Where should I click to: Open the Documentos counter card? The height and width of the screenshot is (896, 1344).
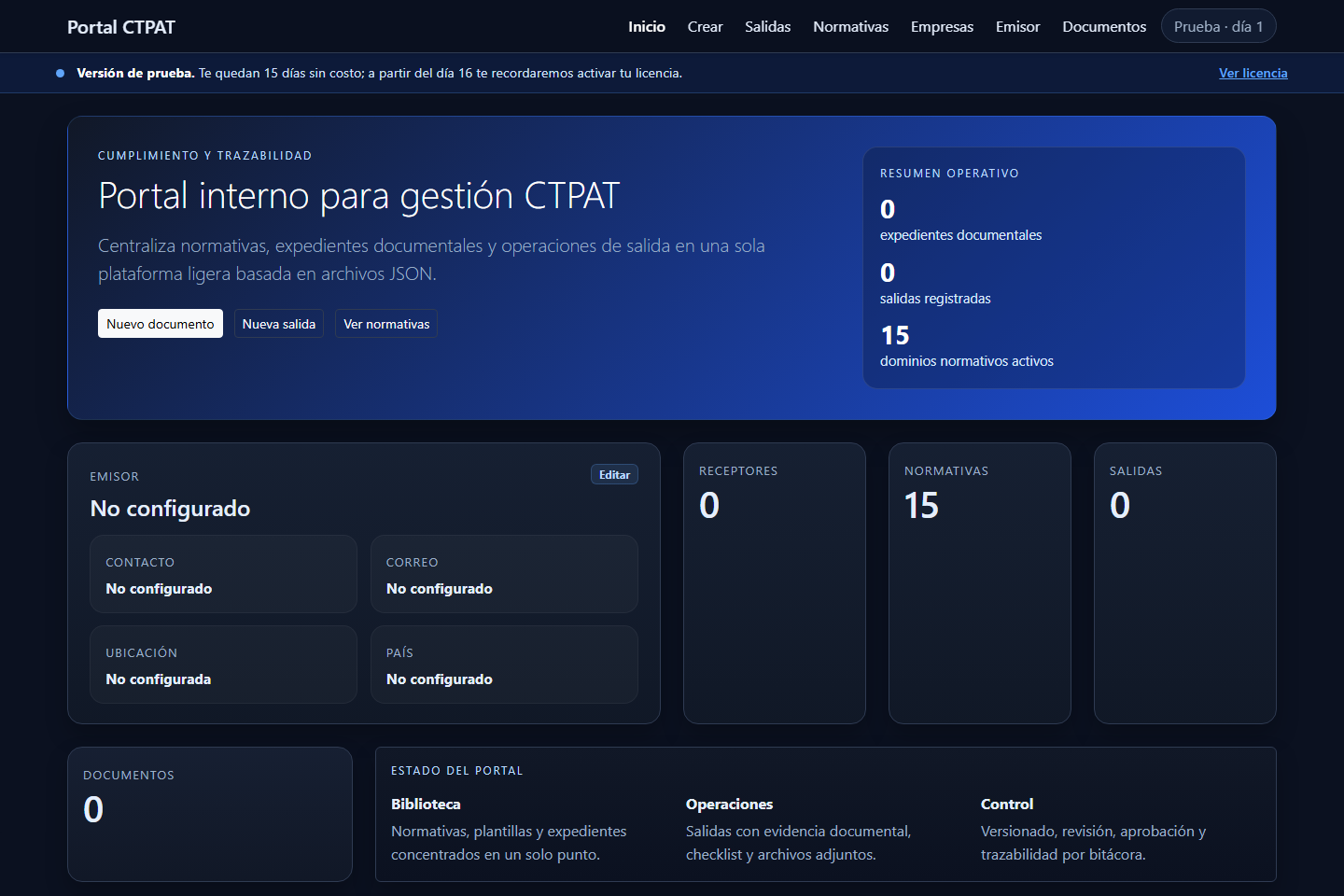210,814
